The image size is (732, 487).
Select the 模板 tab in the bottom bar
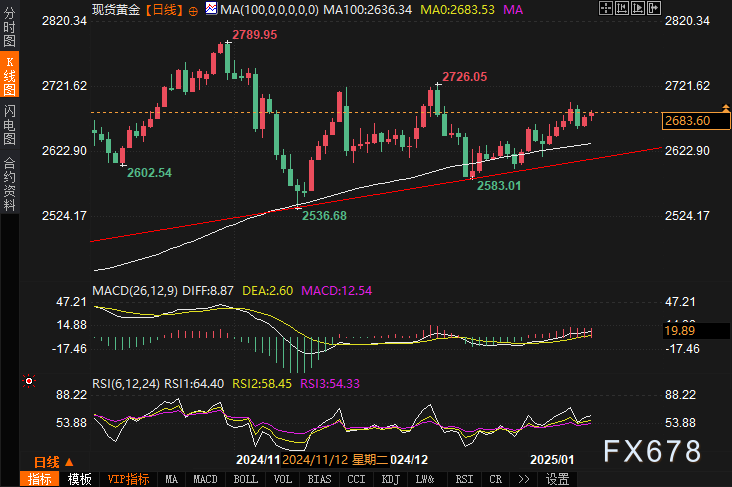pos(80,479)
